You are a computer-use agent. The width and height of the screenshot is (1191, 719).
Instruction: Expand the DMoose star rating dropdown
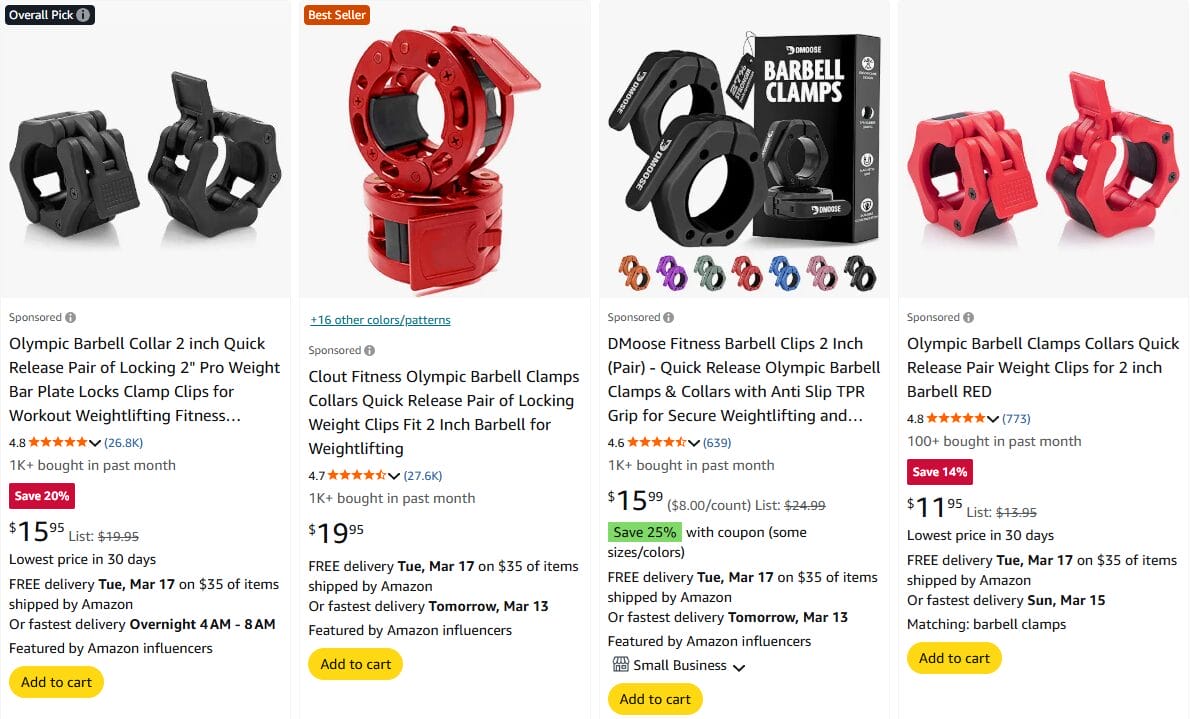click(x=695, y=441)
